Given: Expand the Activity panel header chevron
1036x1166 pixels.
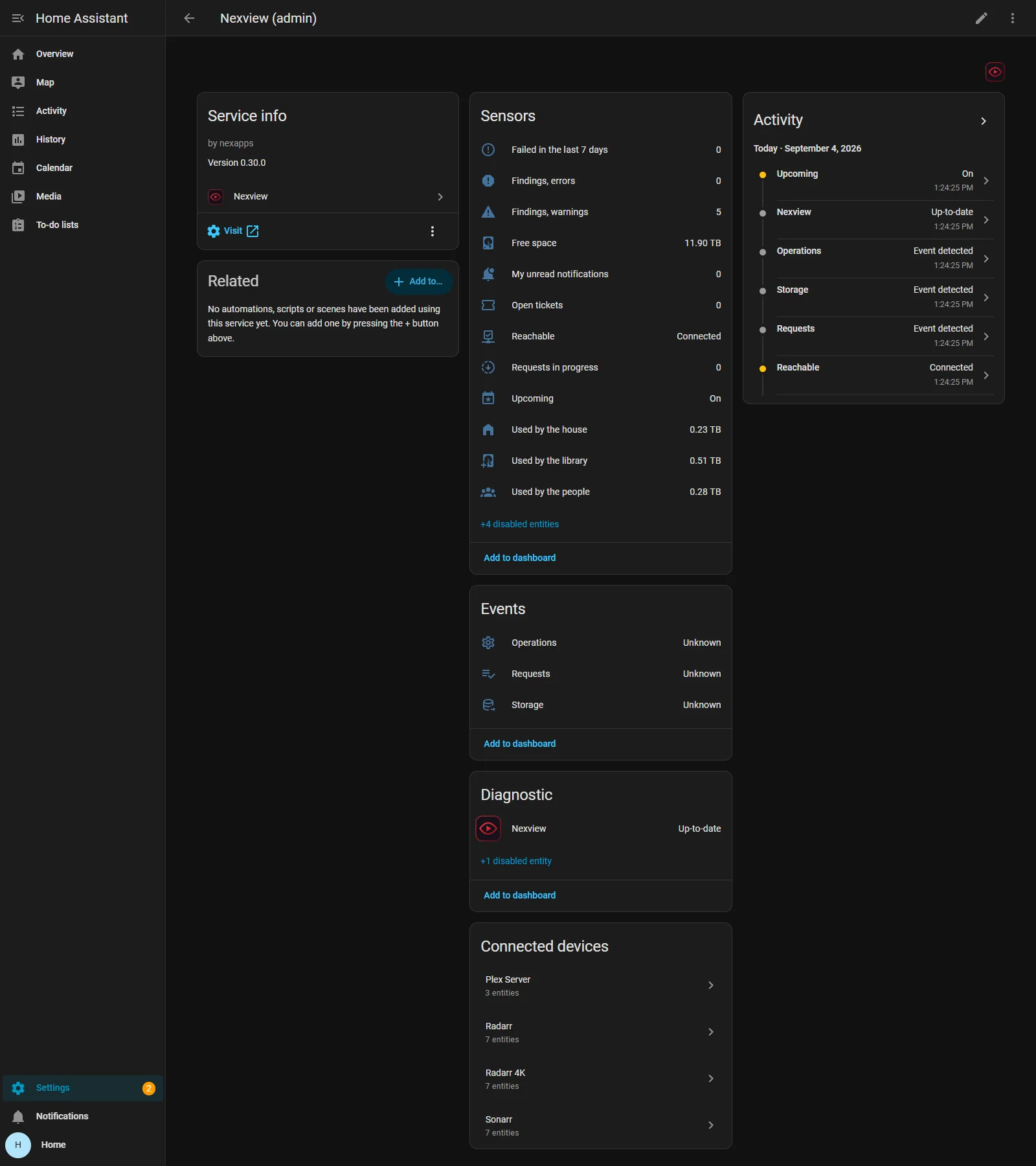Looking at the screenshot, I should [984, 121].
